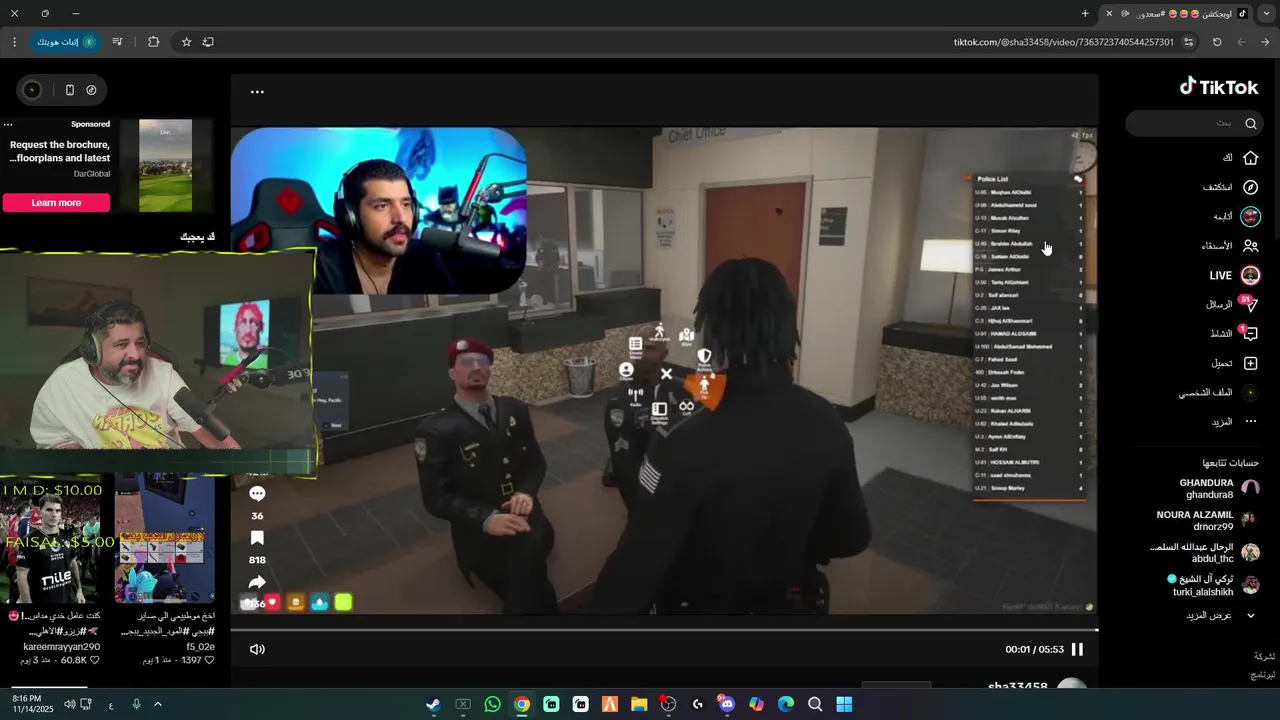Open Chrome three-dots menu

click(14, 42)
